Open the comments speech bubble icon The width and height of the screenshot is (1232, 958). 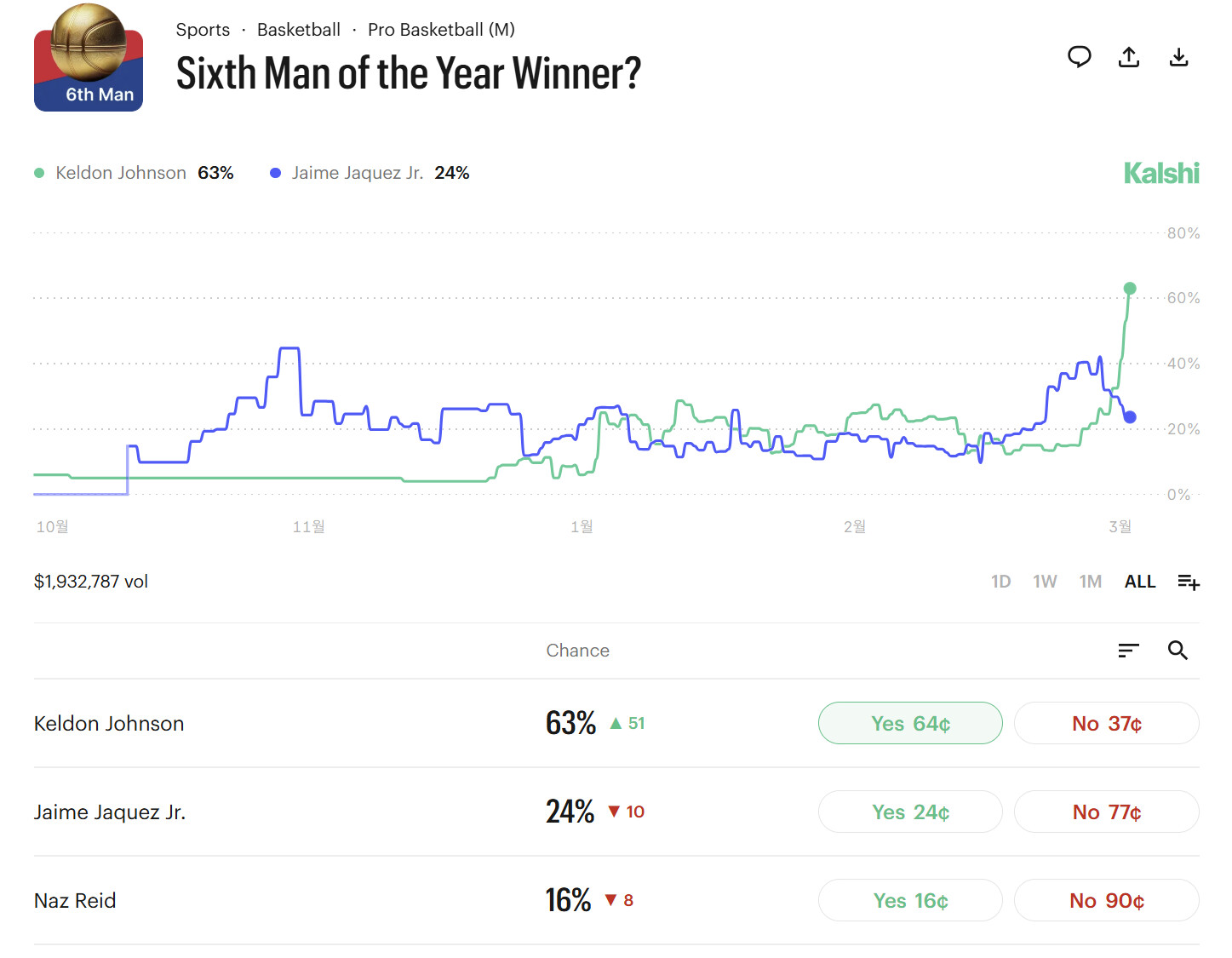1079,57
